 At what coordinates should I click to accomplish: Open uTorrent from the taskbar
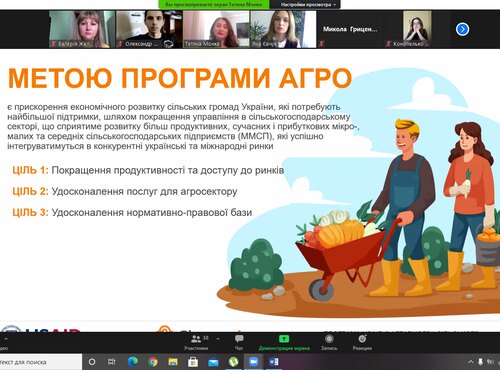point(233,362)
